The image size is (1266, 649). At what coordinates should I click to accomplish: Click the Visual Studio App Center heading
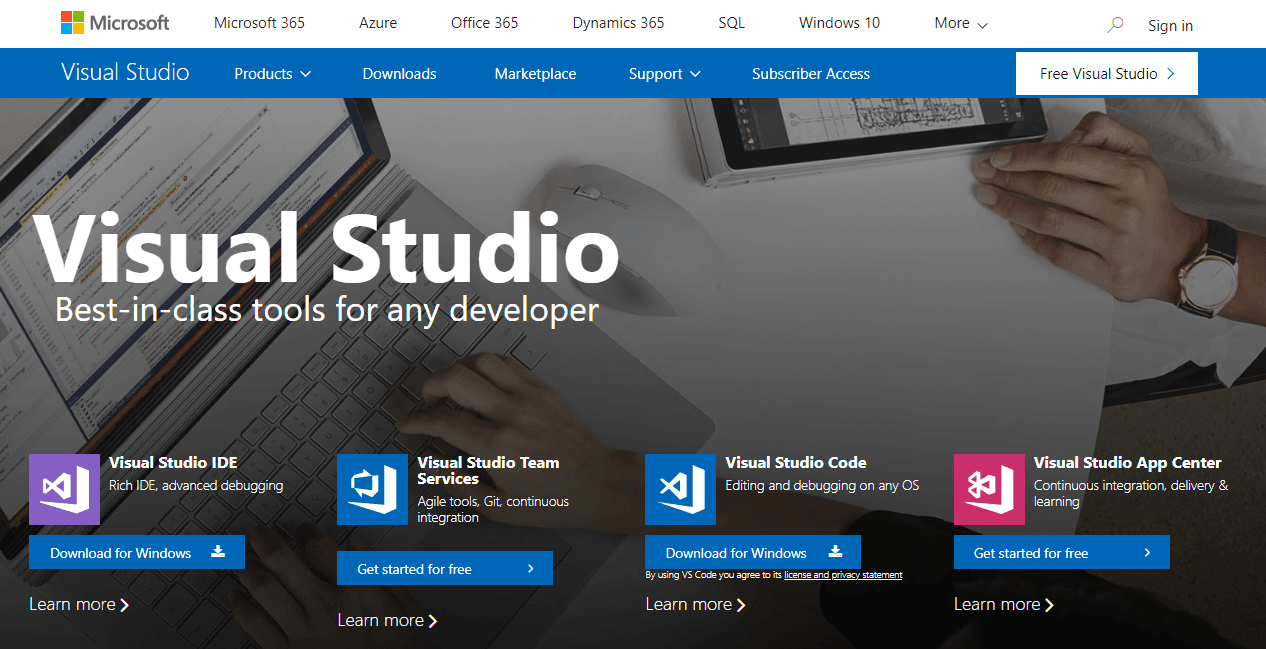(x=1128, y=462)
